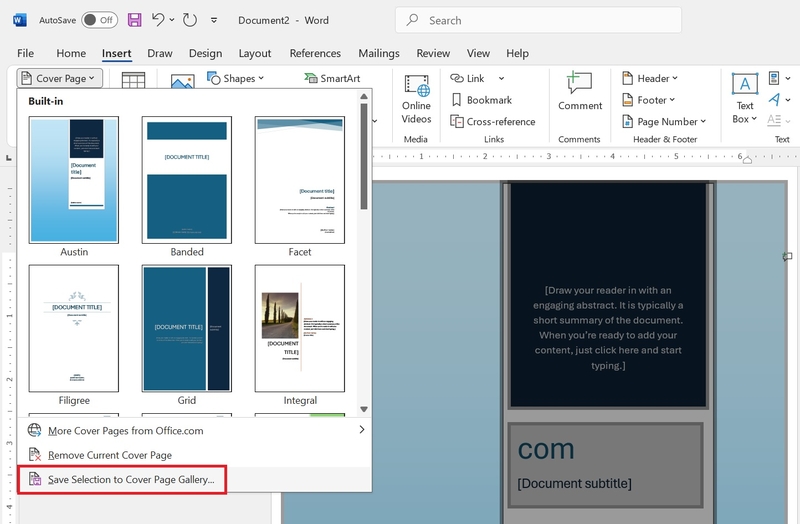Screen dimensions: 800x524
Task: Open the Footer dropdown
Action: click(x=648, y=100)
